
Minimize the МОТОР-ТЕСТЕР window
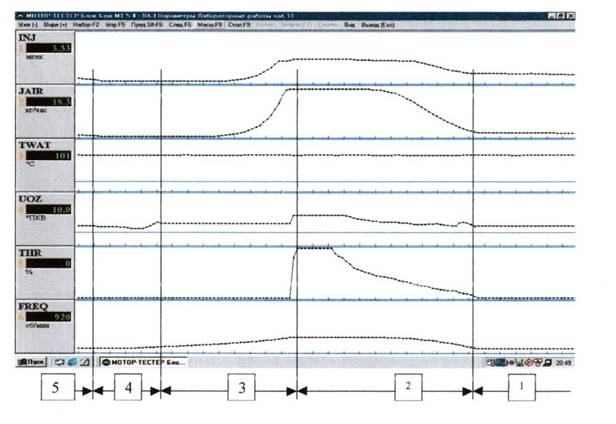[552, 16]
